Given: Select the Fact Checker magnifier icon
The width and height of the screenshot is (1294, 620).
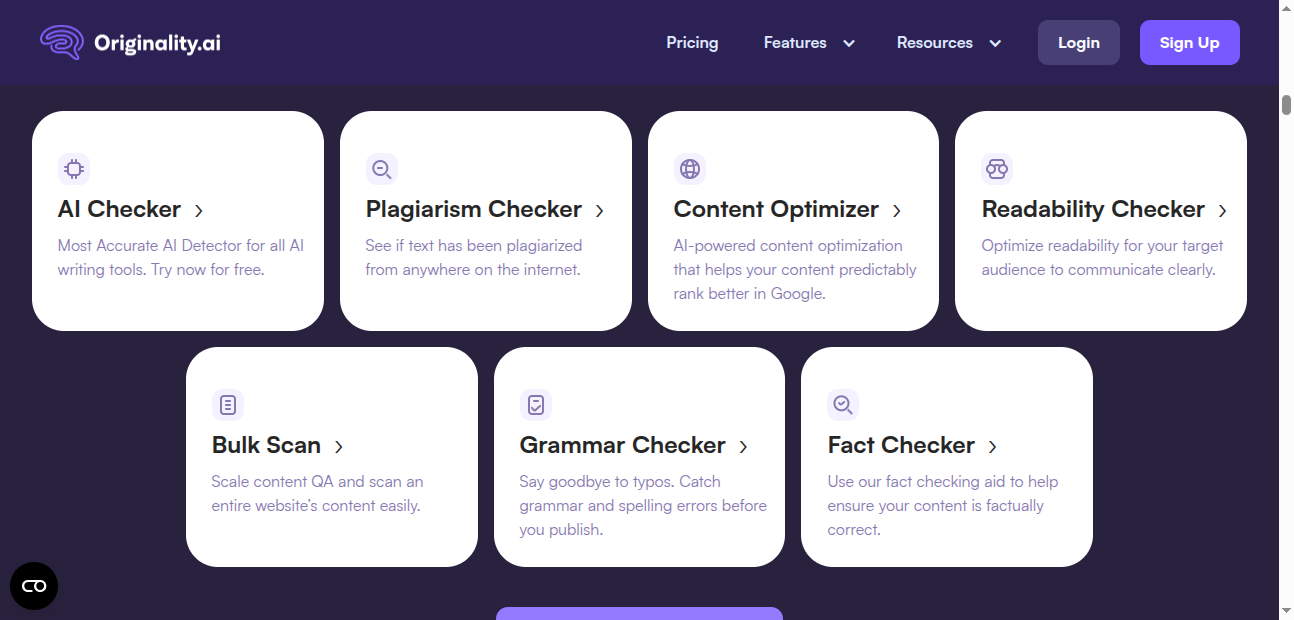Looking at the screenshot, I should (x=843, y=405).
